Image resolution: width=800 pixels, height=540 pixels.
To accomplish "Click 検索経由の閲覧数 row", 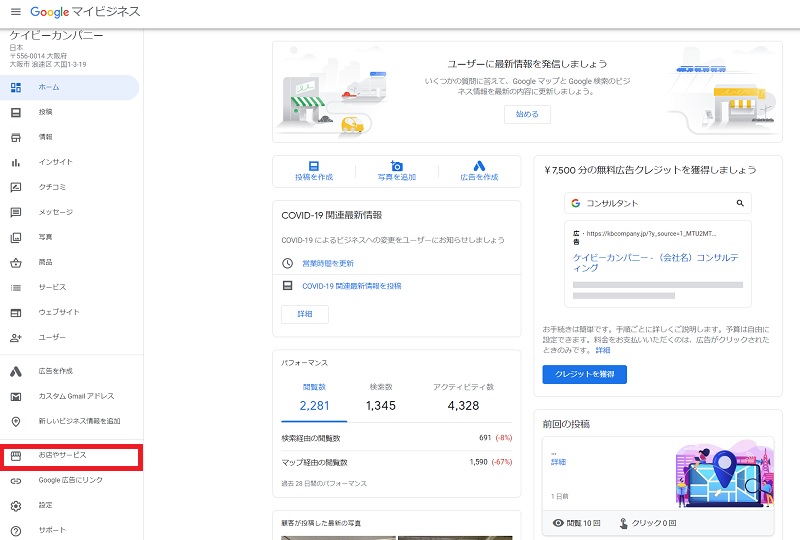I will pos(396,438).
